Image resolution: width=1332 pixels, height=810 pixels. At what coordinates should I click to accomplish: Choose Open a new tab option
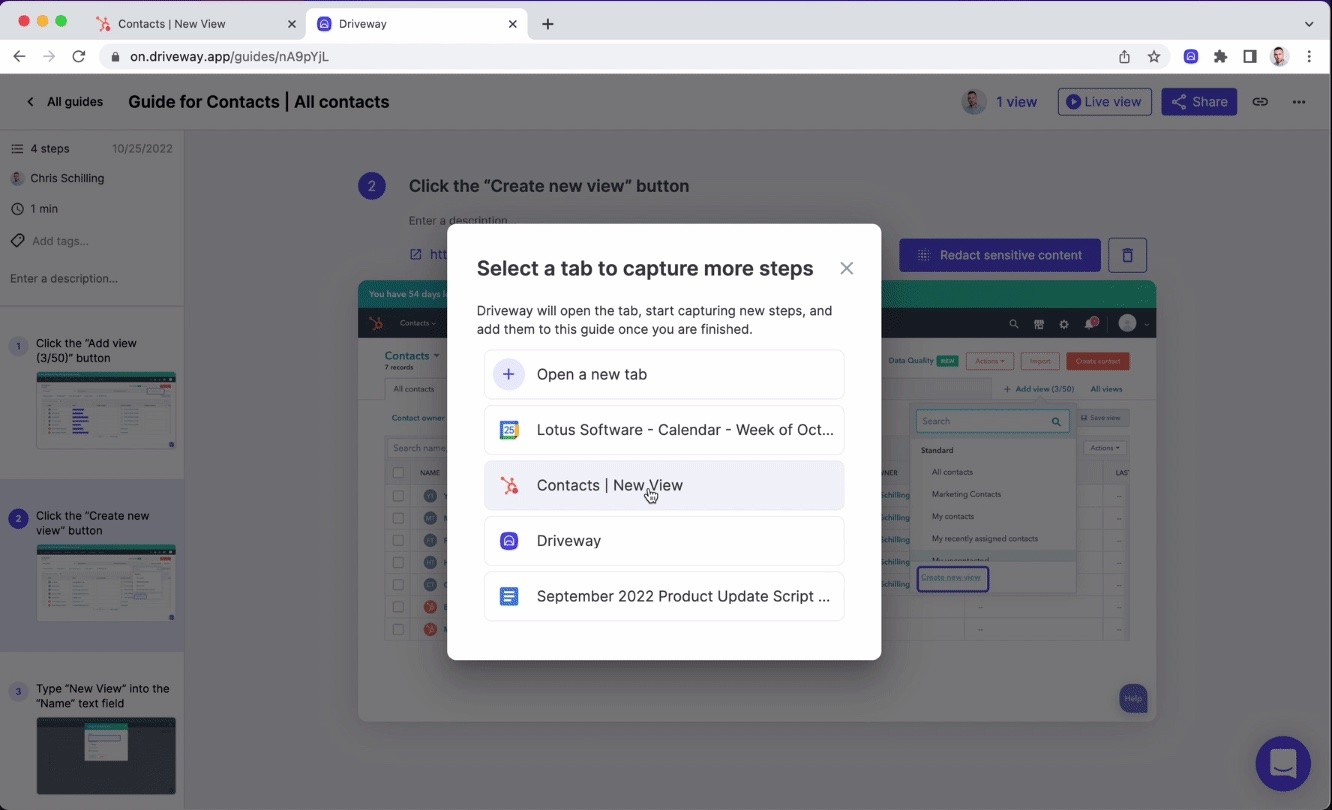664,374
